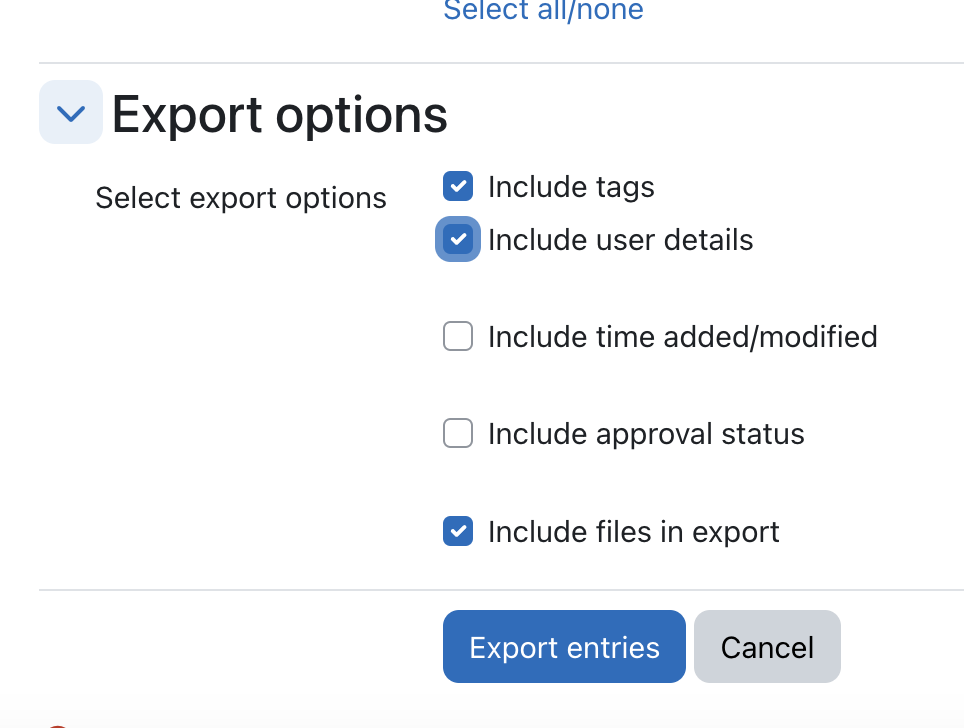Click the partially visible red circle icon

point(57,726)
